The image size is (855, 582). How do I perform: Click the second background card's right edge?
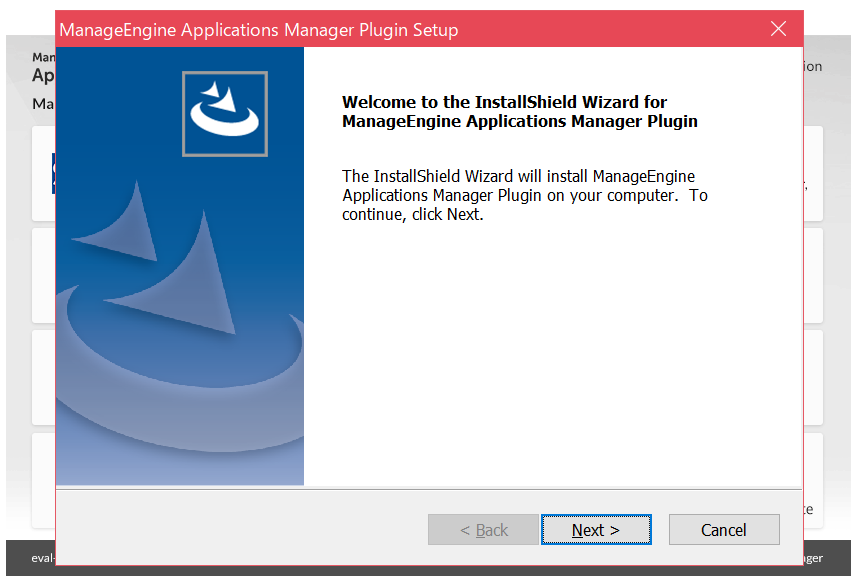point(813,275)
